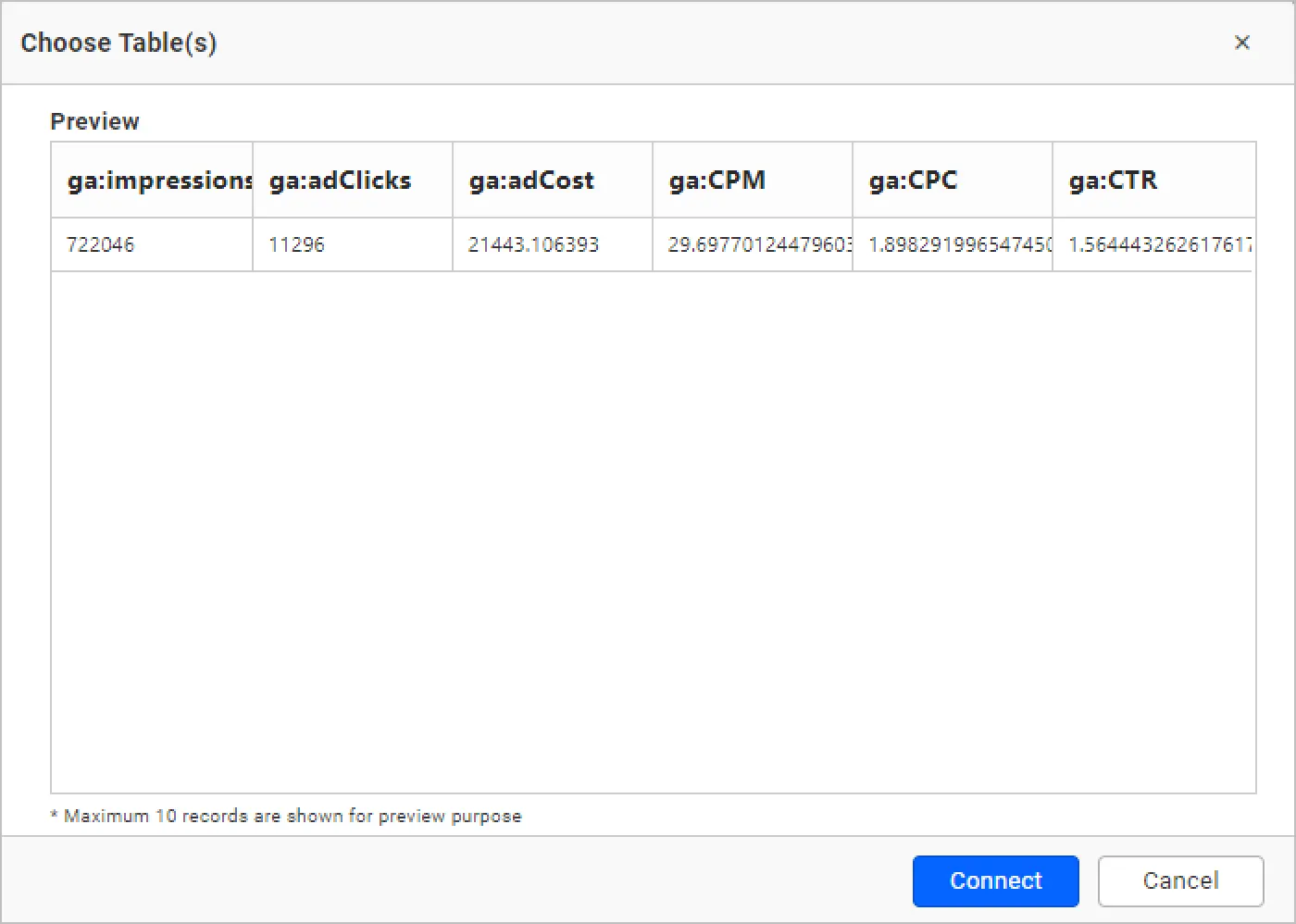Select the 1.5644 CTR value cell
The width and height of the screenshot is (1296, 924).
point(1153,245)
